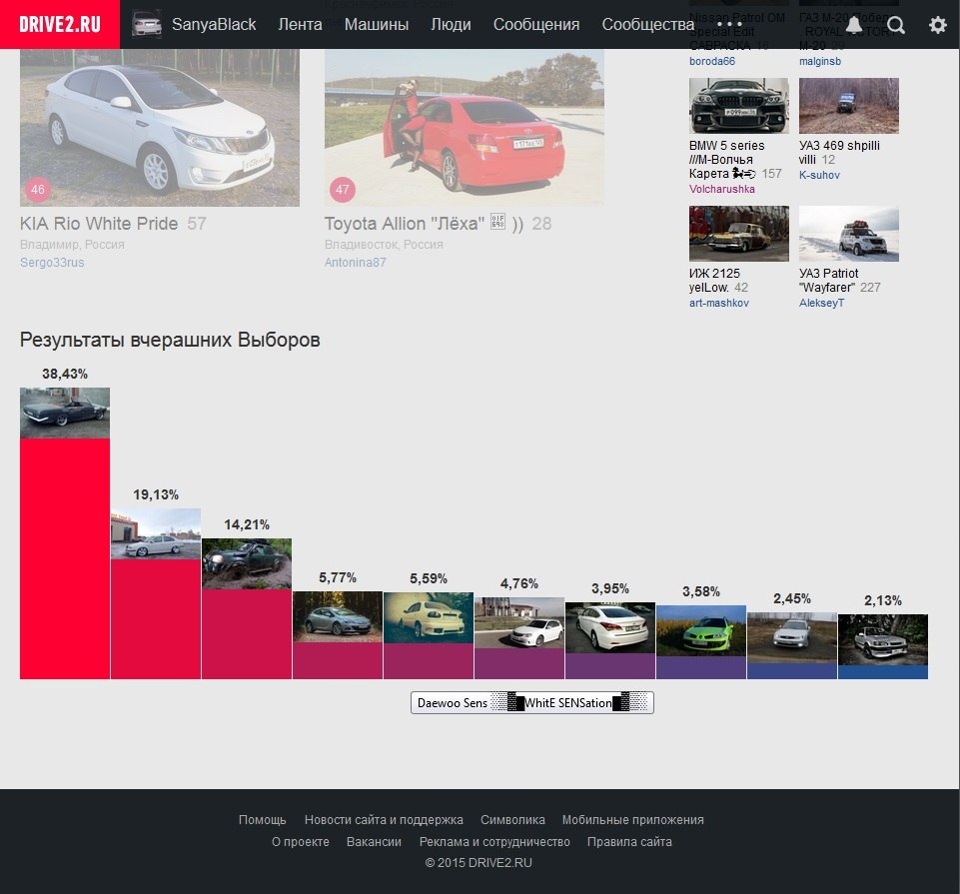Open Сообщения section
The width and height of the screenshot is (960, 894).
pos(536,24)
